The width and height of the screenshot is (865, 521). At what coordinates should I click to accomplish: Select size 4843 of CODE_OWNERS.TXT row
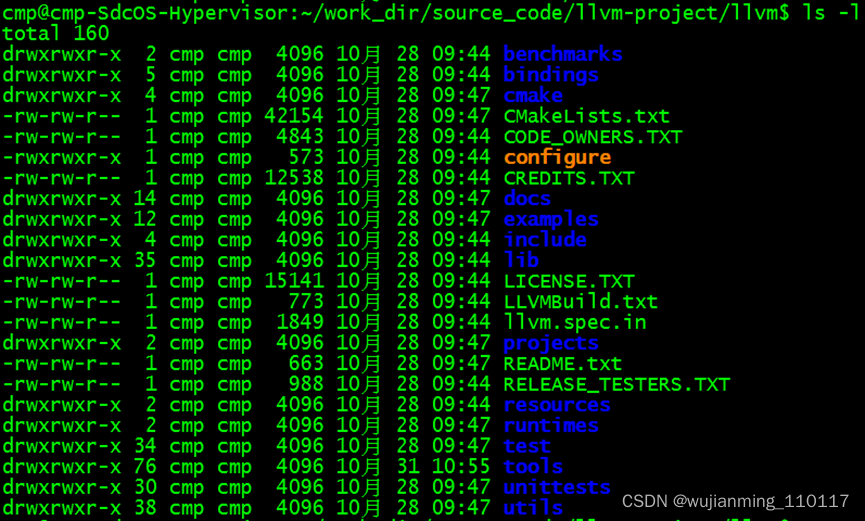coord(300,137)
